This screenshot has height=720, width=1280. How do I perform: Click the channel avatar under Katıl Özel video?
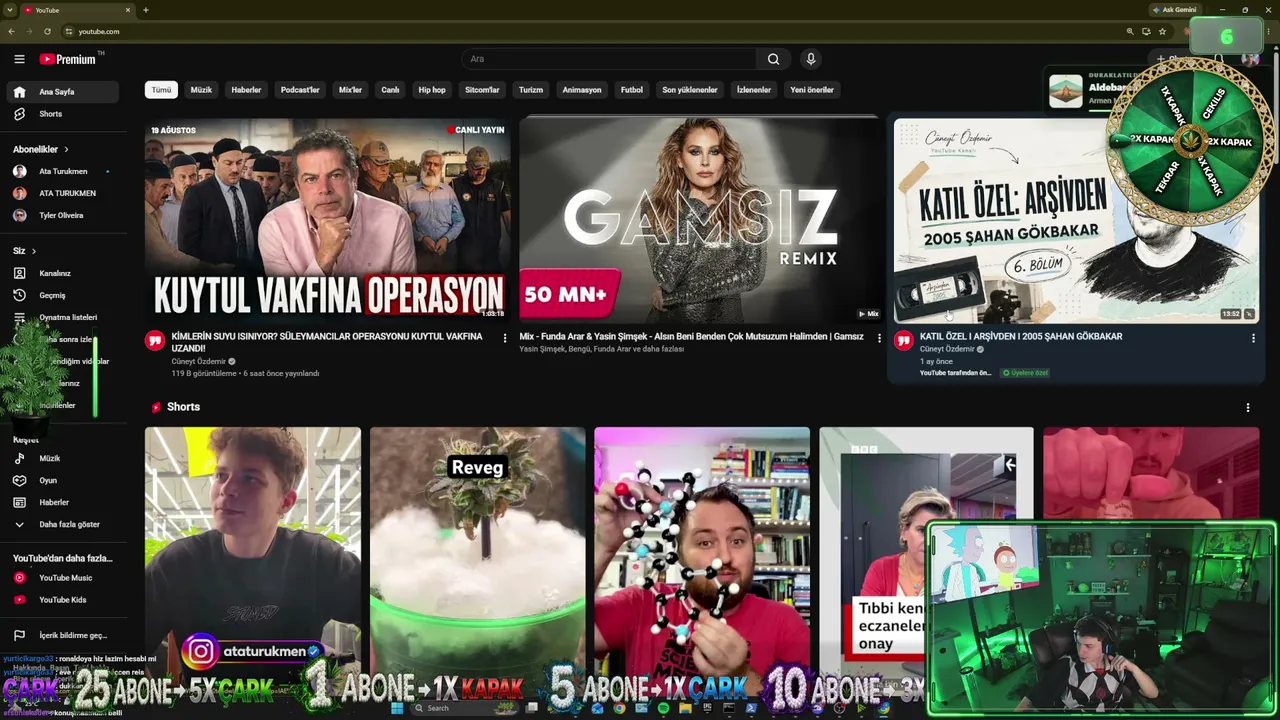pos(903,341)
